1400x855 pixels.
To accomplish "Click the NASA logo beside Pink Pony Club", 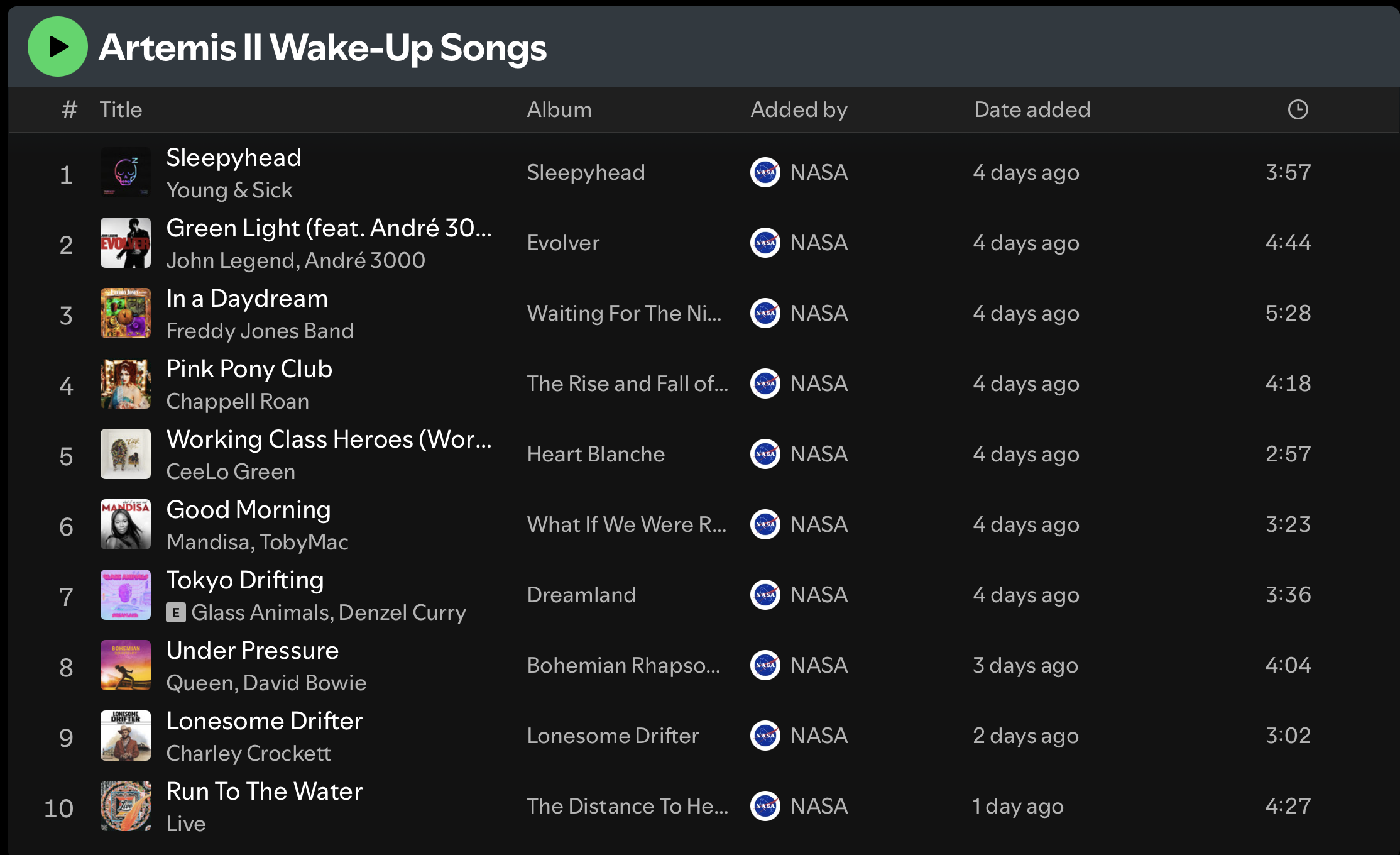I will pos(765,383).
